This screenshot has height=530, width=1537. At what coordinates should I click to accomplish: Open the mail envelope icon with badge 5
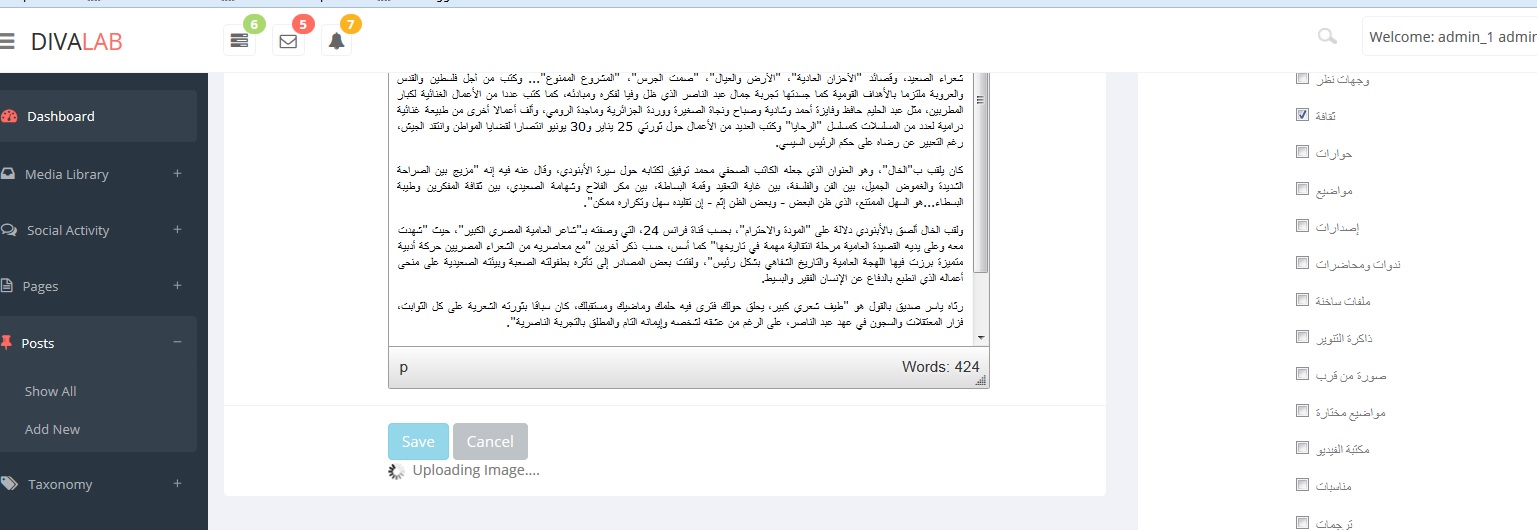click(x=288, y=41)
